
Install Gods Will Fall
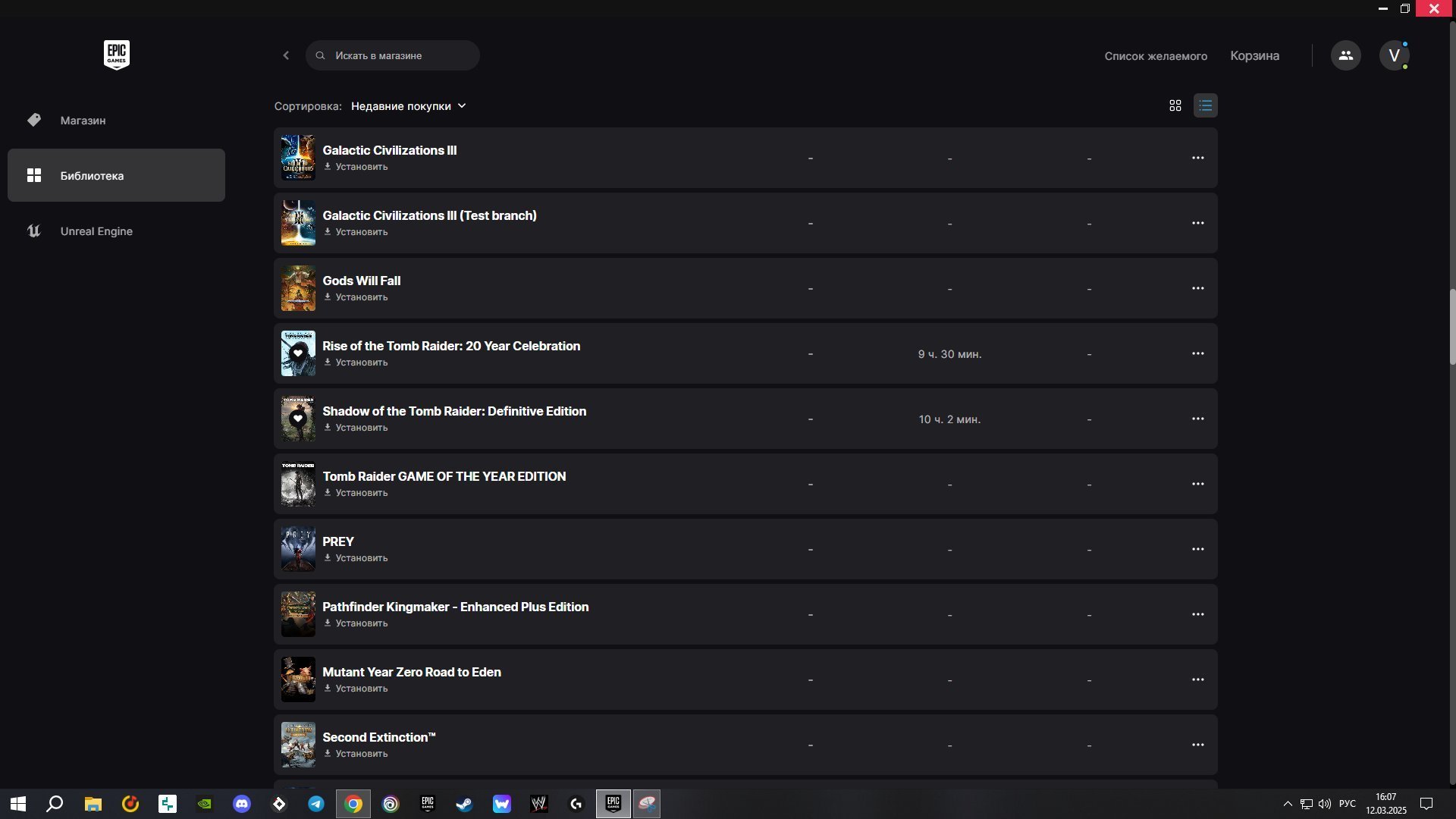(356, 297)
